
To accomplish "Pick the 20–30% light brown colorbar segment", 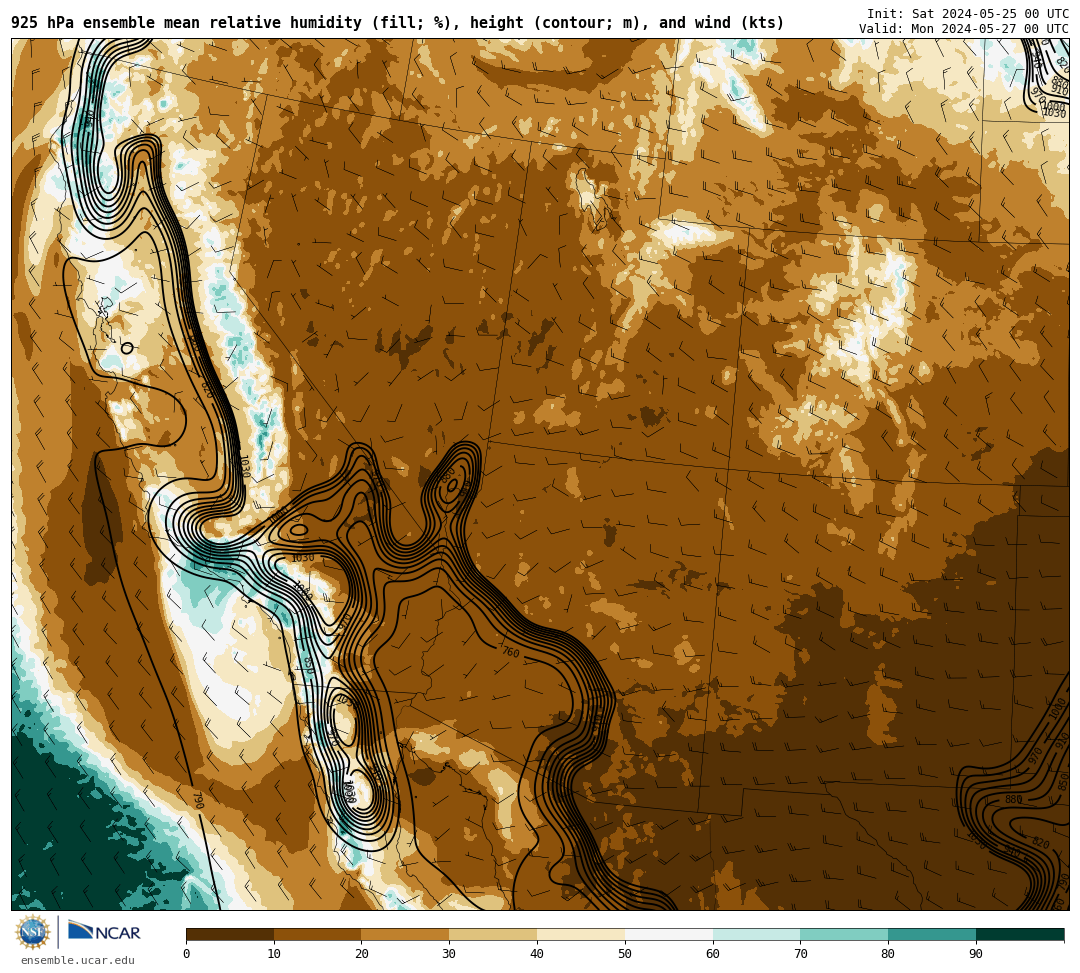I will [406, 934].
